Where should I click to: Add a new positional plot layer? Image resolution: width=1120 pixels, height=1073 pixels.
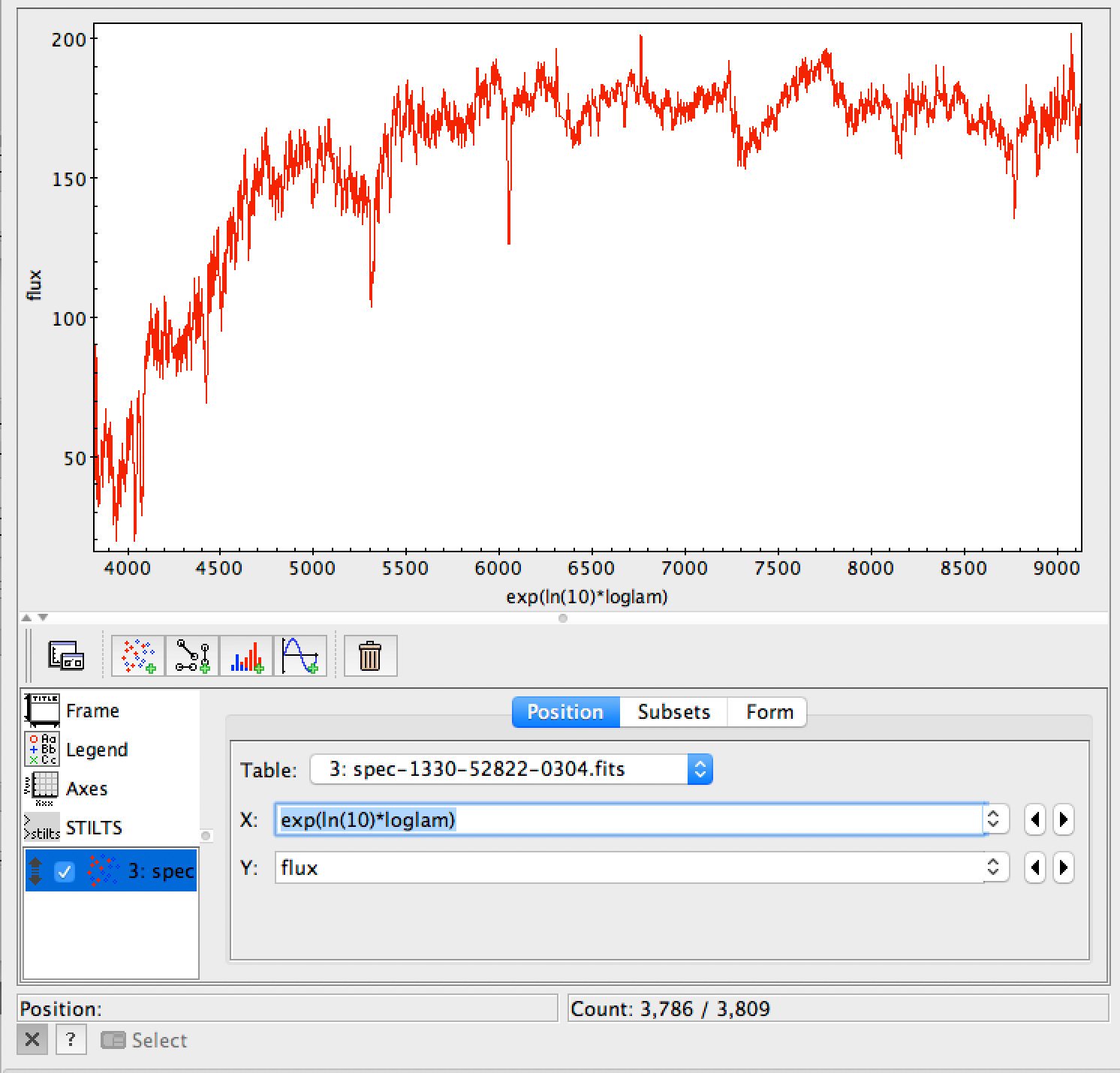pos(138,656)
